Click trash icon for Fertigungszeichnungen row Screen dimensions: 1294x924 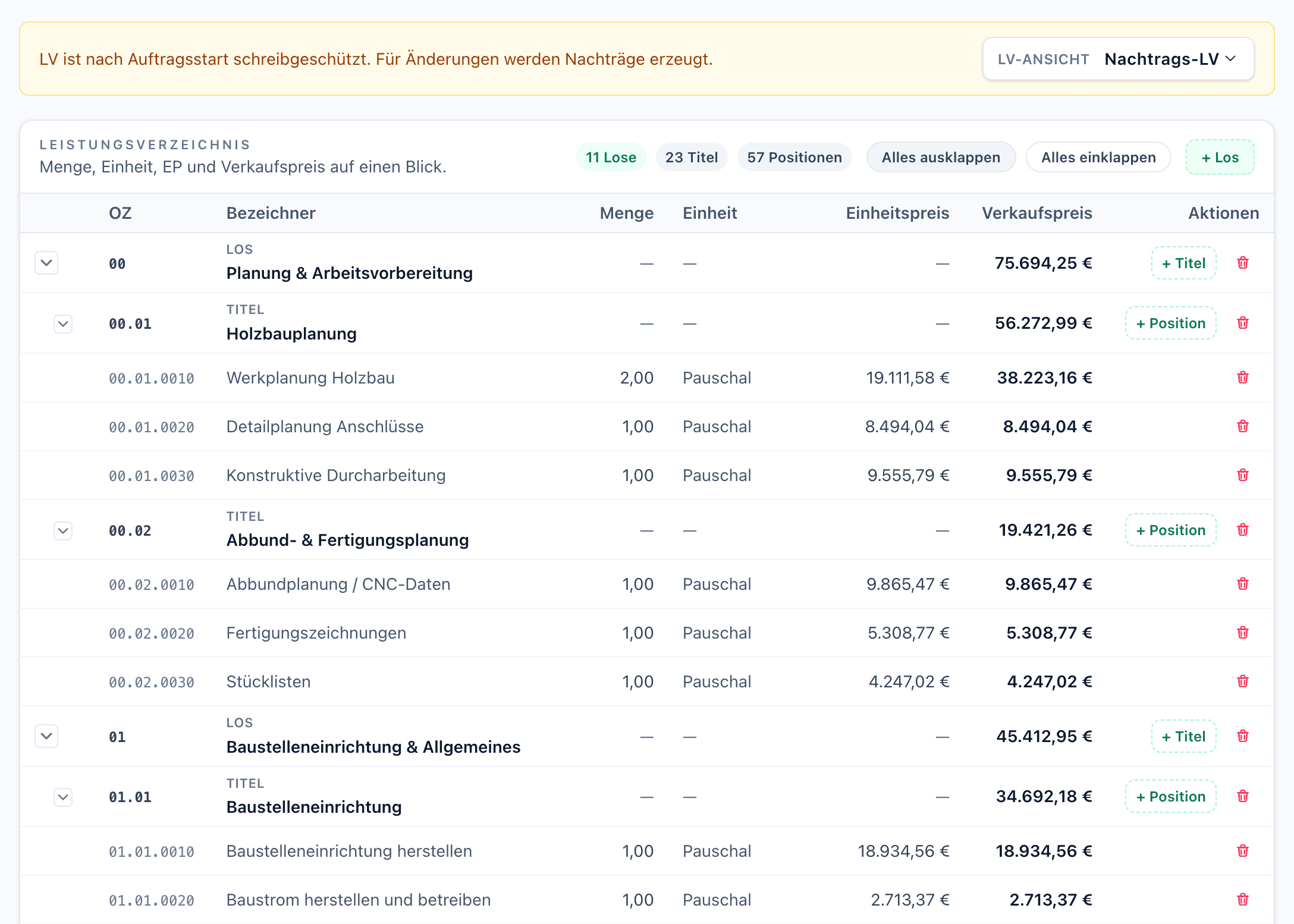click(1242, 633)
